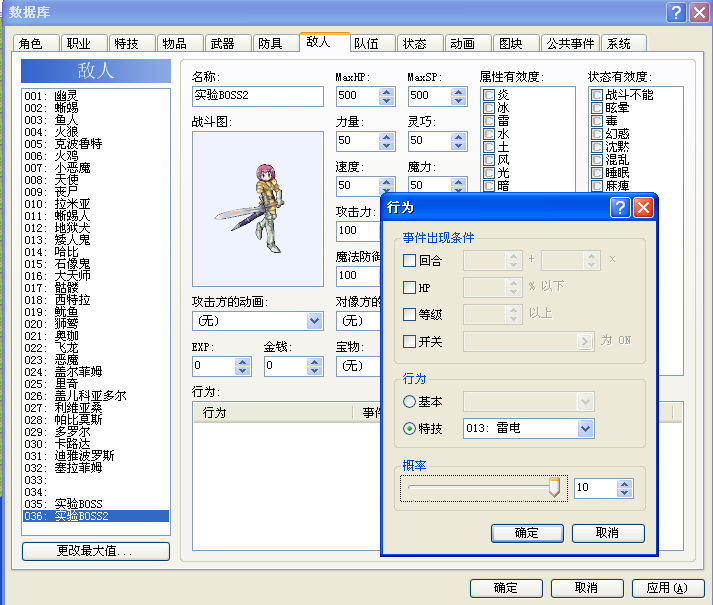The width and height of the screenshot is (713, 605).
Task: Select enemy 005: 克波鲁特 in list
Action: click(95, 144)
